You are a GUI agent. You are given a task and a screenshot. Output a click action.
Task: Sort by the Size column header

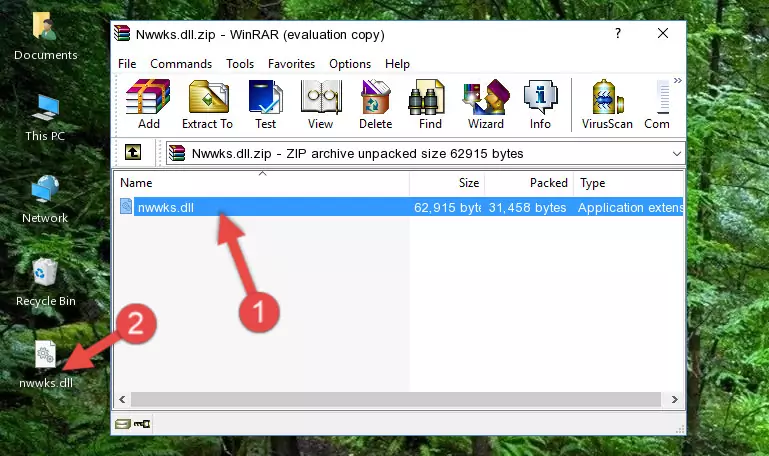[x=447, y=183]
